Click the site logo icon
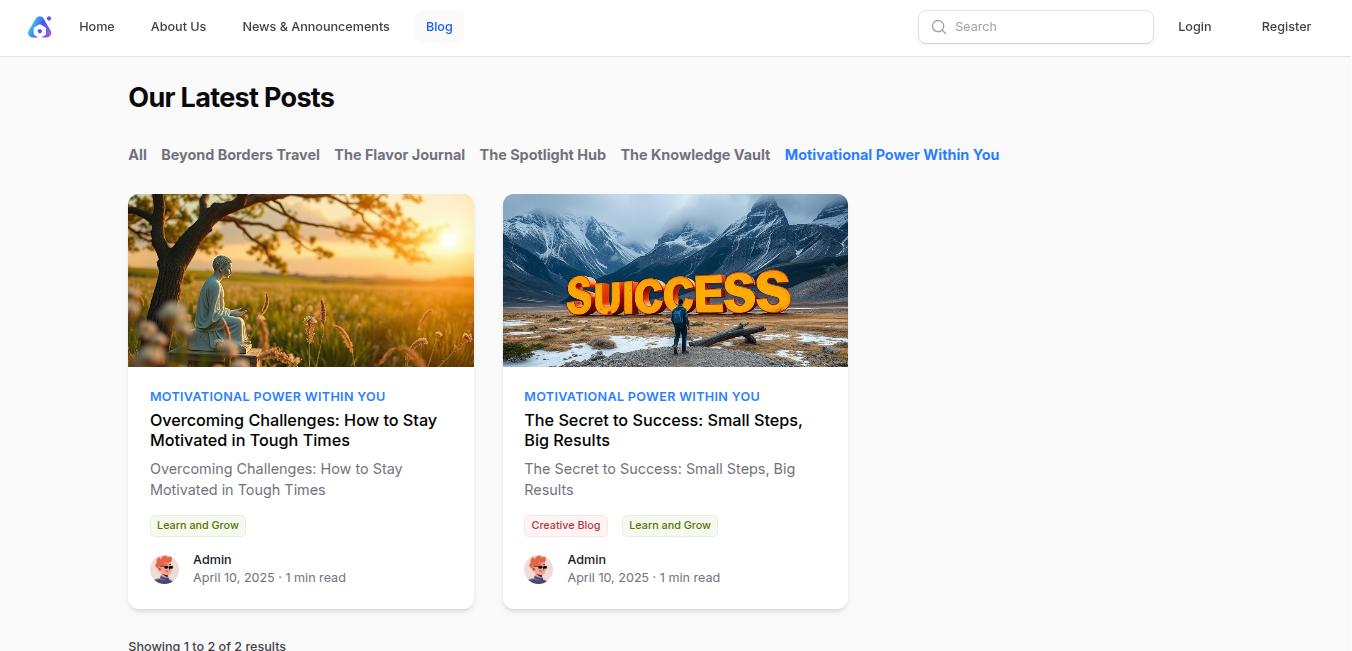This screenshot has width=1352, height=651. [x=39, y=27]
